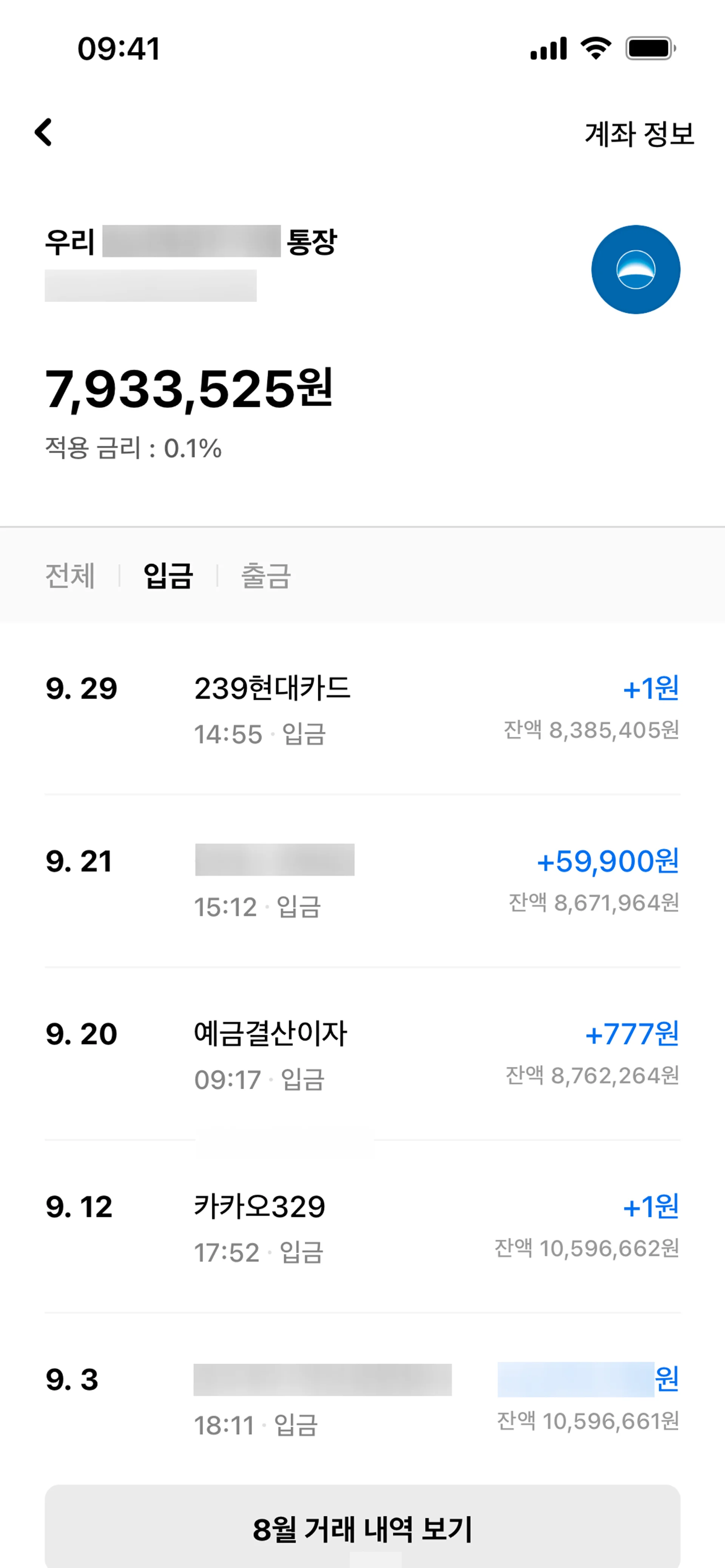Tap the blue Woori bank logo
The width and height of the screenshot is (725, 1568).
pyautogui.click(x=636, y=270)
